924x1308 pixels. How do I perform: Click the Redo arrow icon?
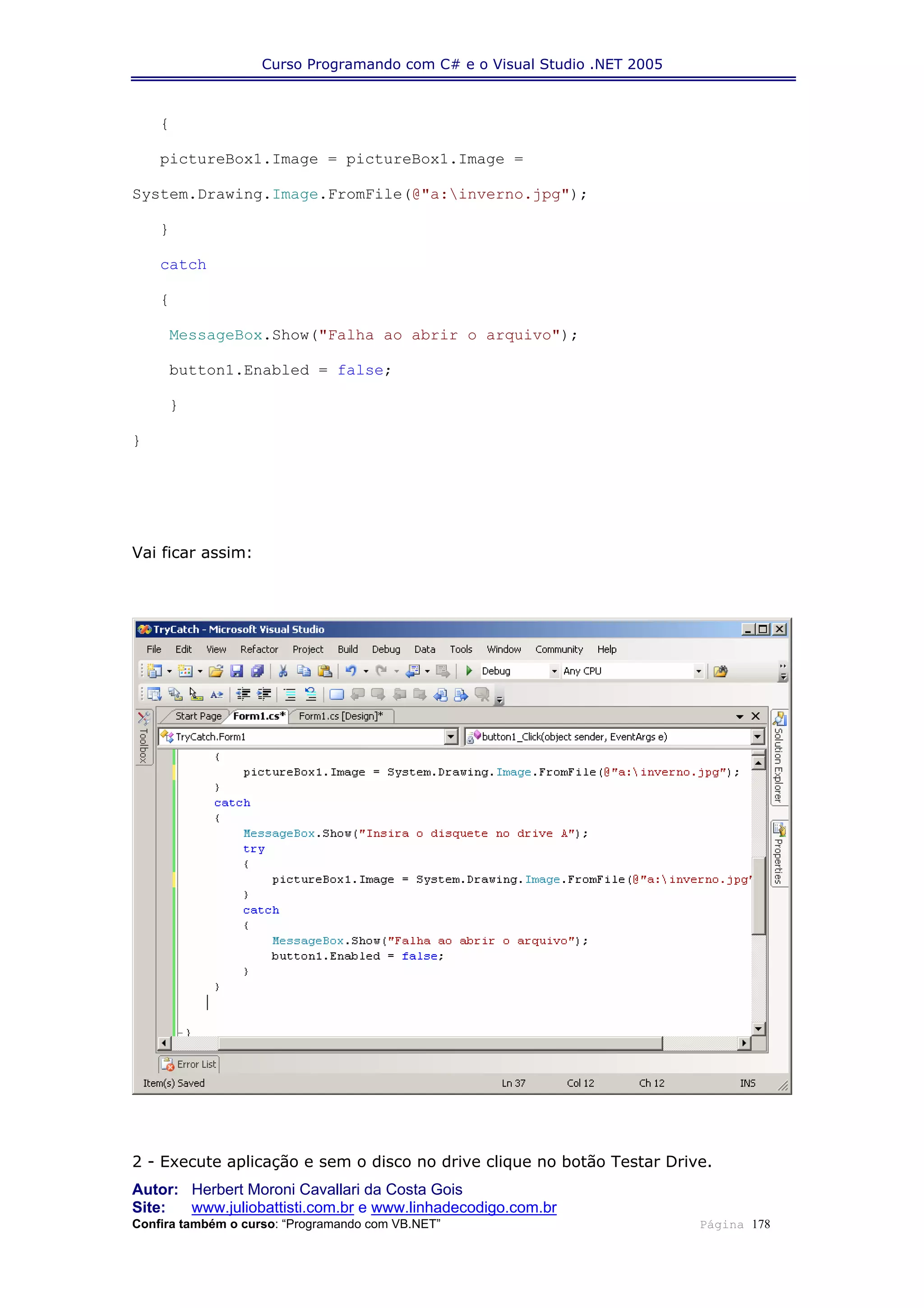point(381,671)
